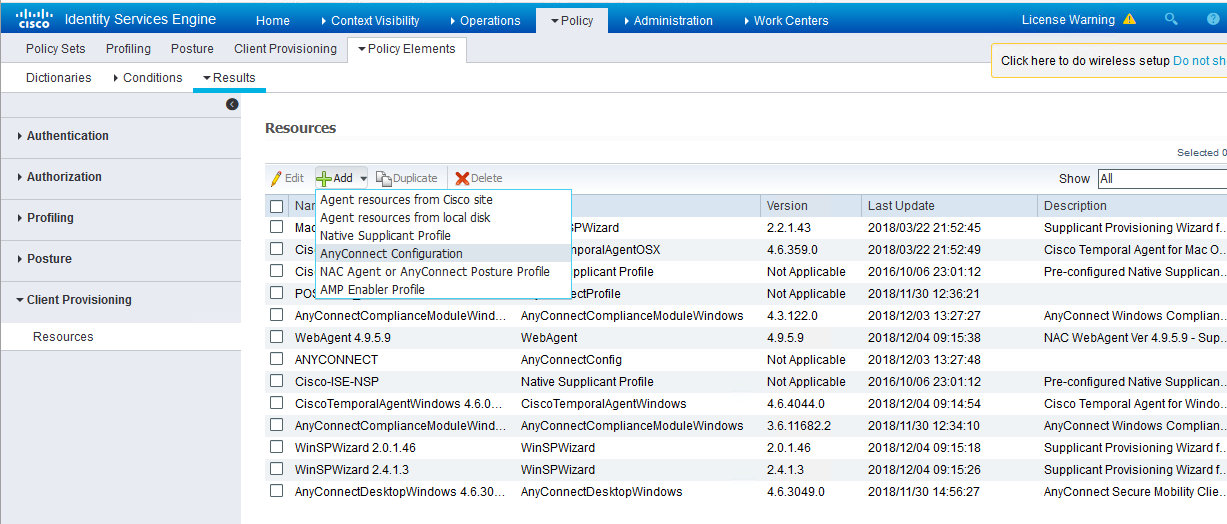Toggle the select-all header checkbox
This screenshot has width=1227, height=524.
pyautogui.click(x=276, y=206)
